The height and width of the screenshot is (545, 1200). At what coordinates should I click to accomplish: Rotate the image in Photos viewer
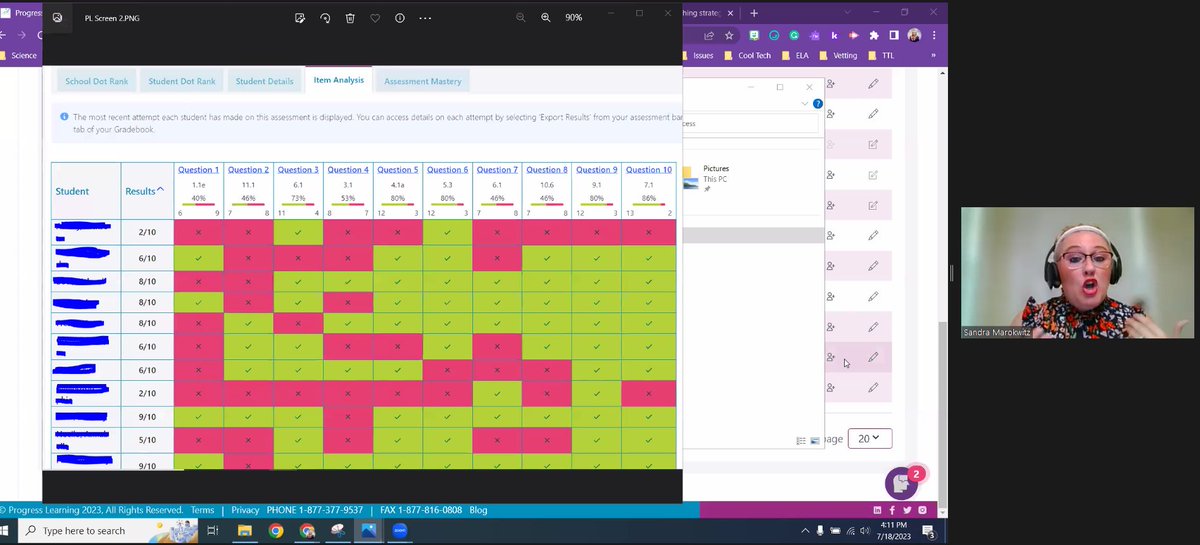(325, 18)
